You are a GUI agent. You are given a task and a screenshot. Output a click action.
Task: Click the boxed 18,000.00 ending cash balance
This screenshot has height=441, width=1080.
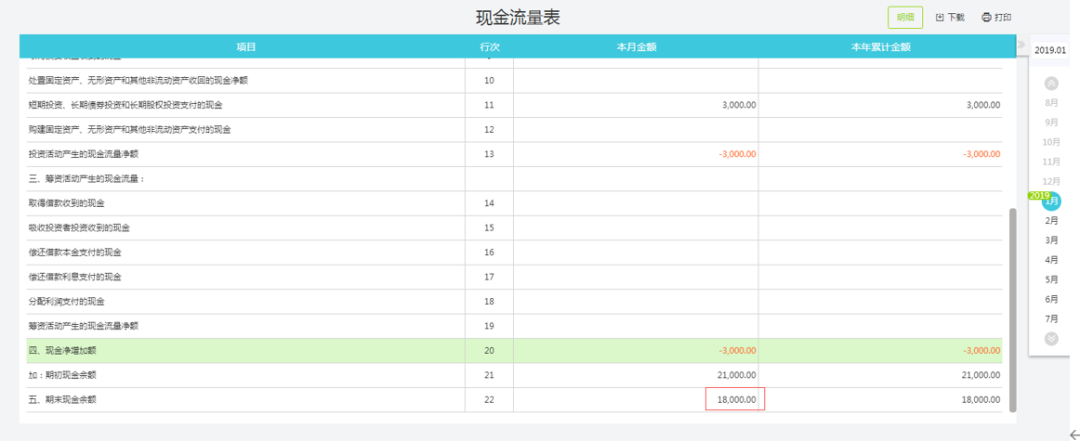click(x=735, y=400)
